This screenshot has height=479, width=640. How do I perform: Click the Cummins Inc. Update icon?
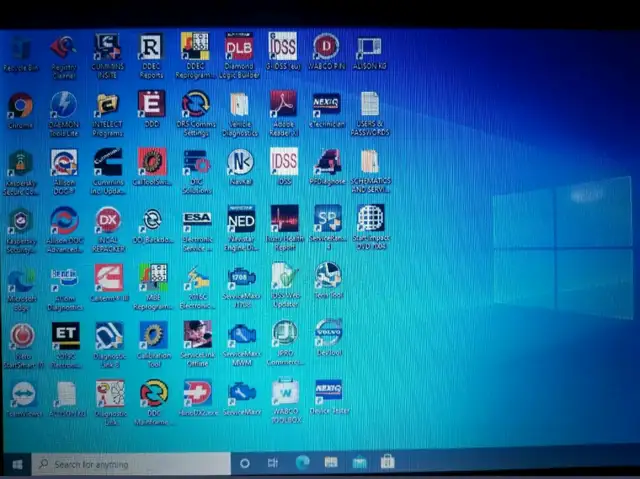coord(108,162)
